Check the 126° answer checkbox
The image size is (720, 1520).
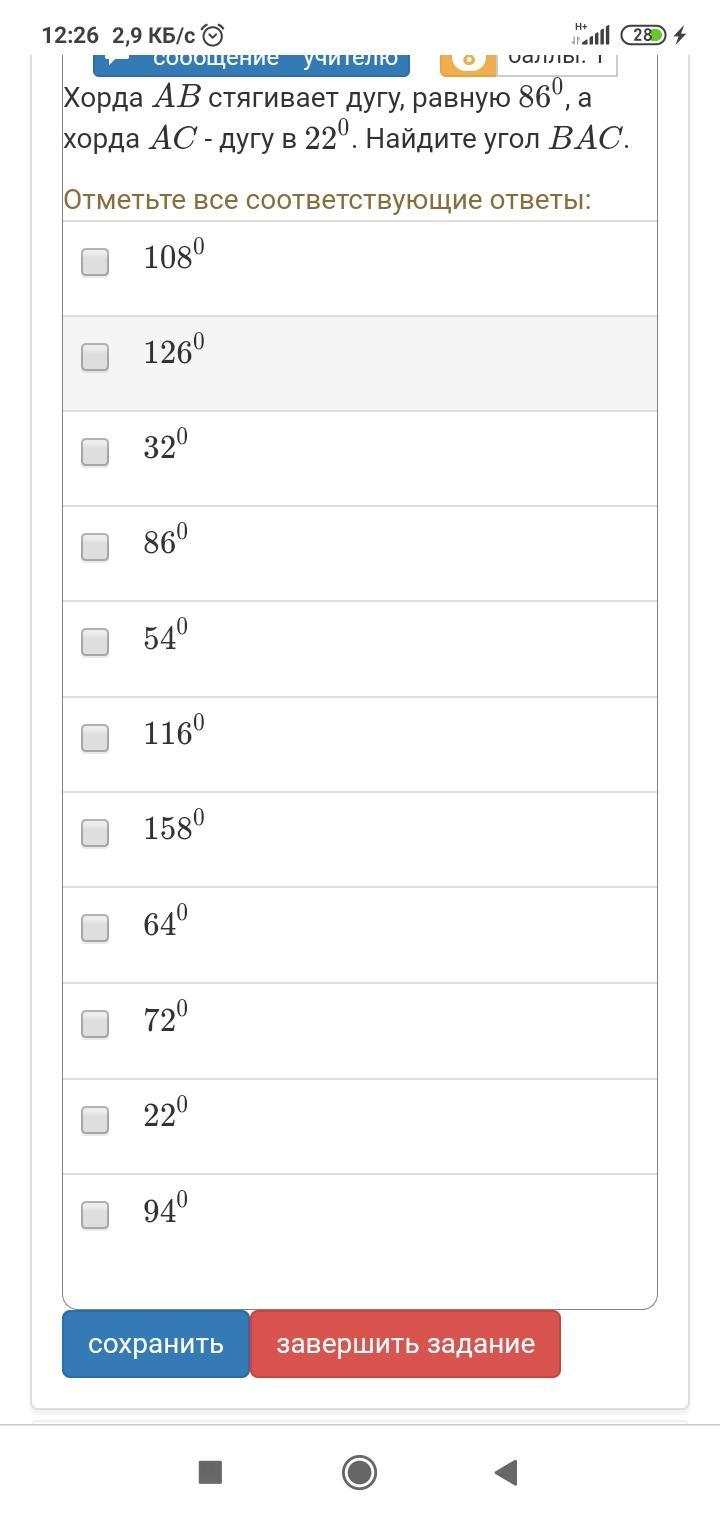click(x=95, y=357)
